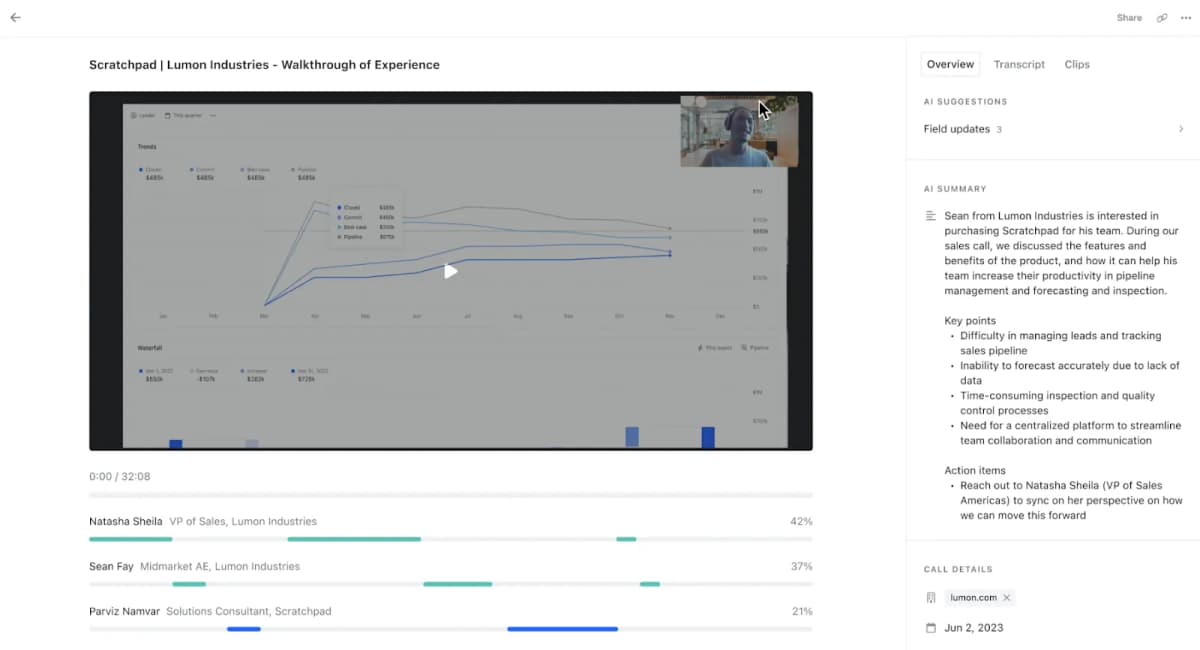
Task: Click Natasha Sheila's 42% talk share
Action: pyautogui.click(x=801, y=521)
